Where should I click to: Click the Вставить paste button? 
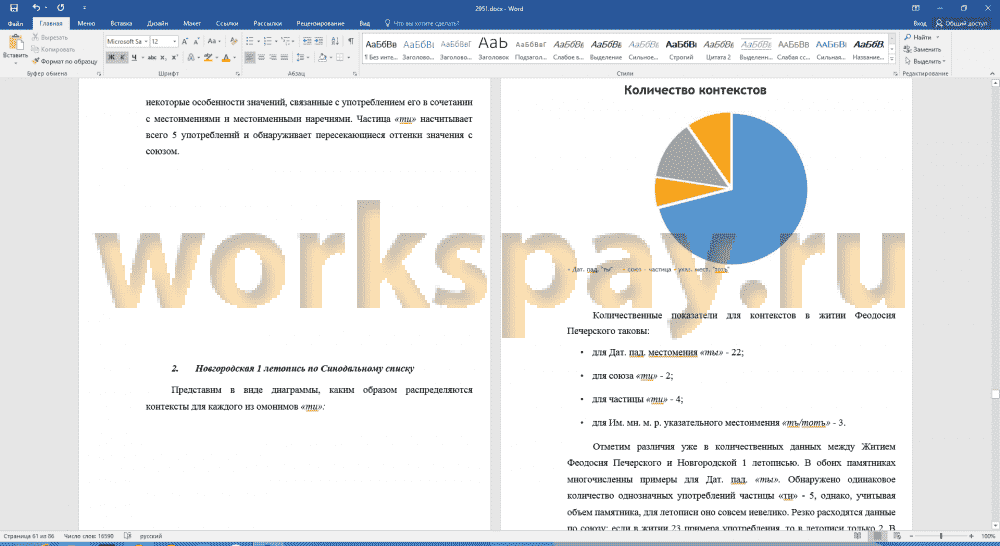click(x=15, y=48)
